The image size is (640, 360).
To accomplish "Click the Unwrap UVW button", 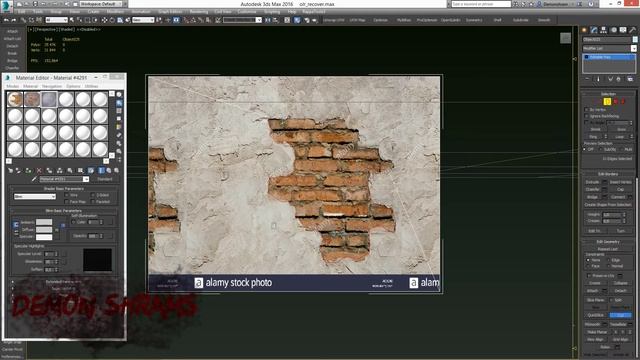I will 334,20.
